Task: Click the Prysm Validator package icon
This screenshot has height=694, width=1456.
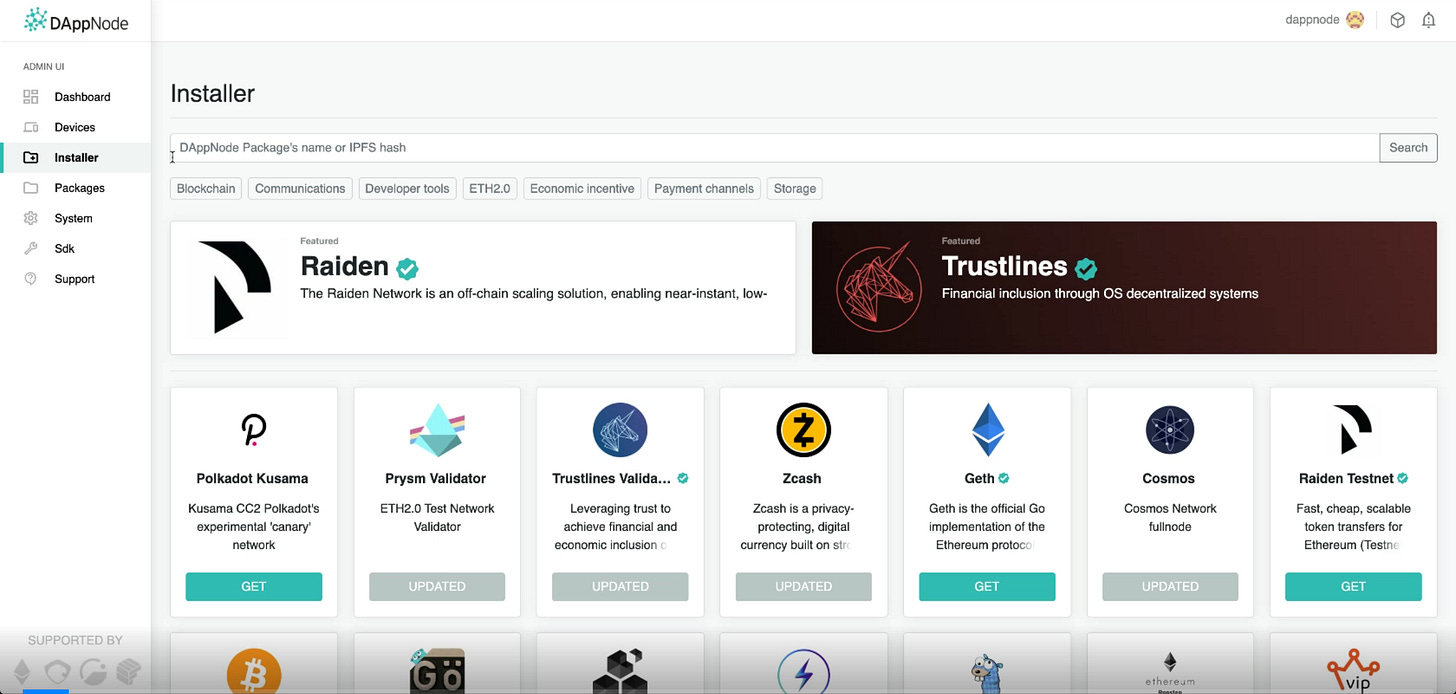Action: (437, 430)
